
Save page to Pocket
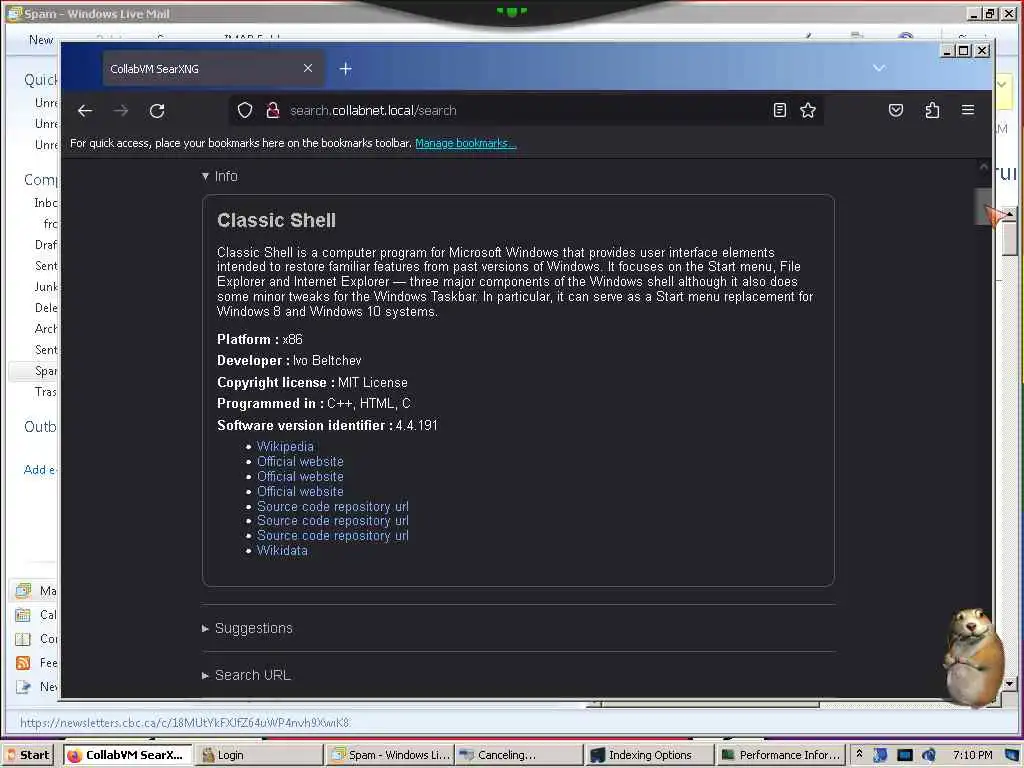click(x=896, y=110)
